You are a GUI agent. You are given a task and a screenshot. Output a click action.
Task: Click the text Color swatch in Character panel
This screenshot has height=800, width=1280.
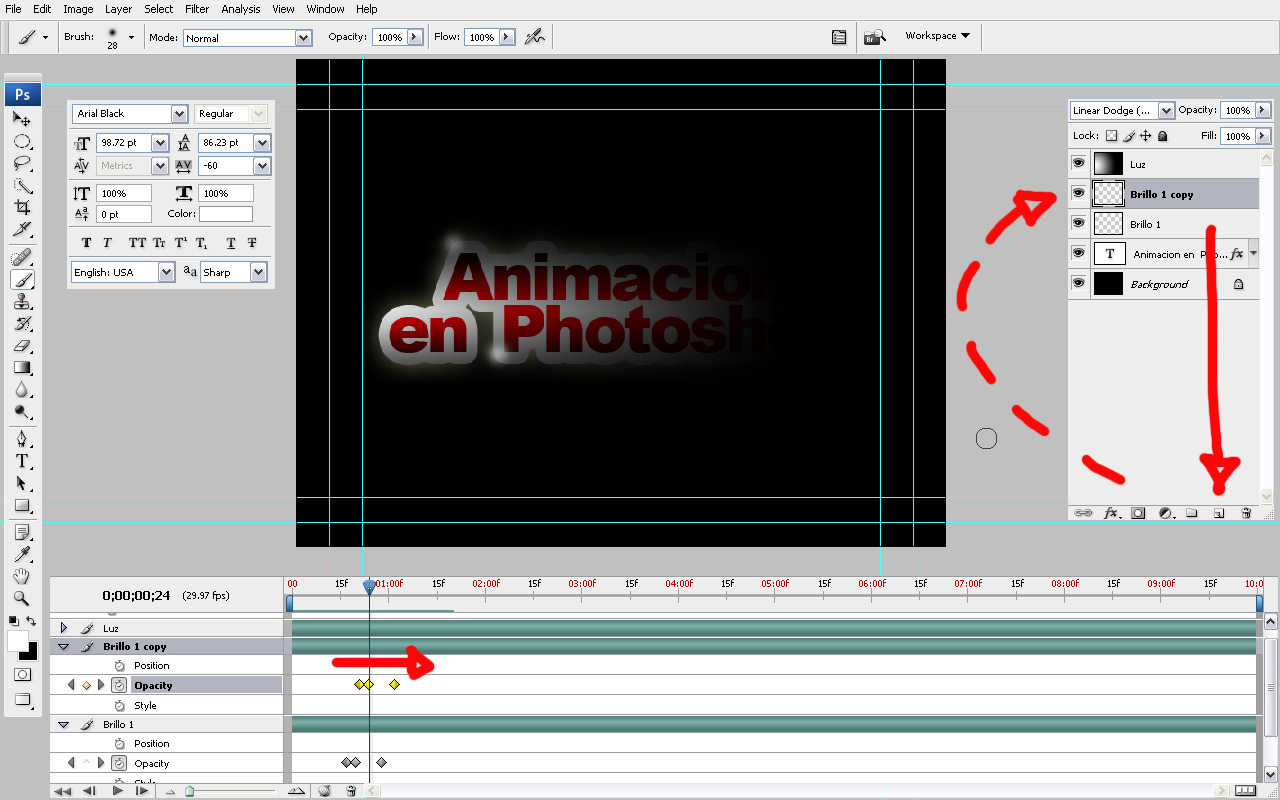pyautogui.click(x=226, y=214)
